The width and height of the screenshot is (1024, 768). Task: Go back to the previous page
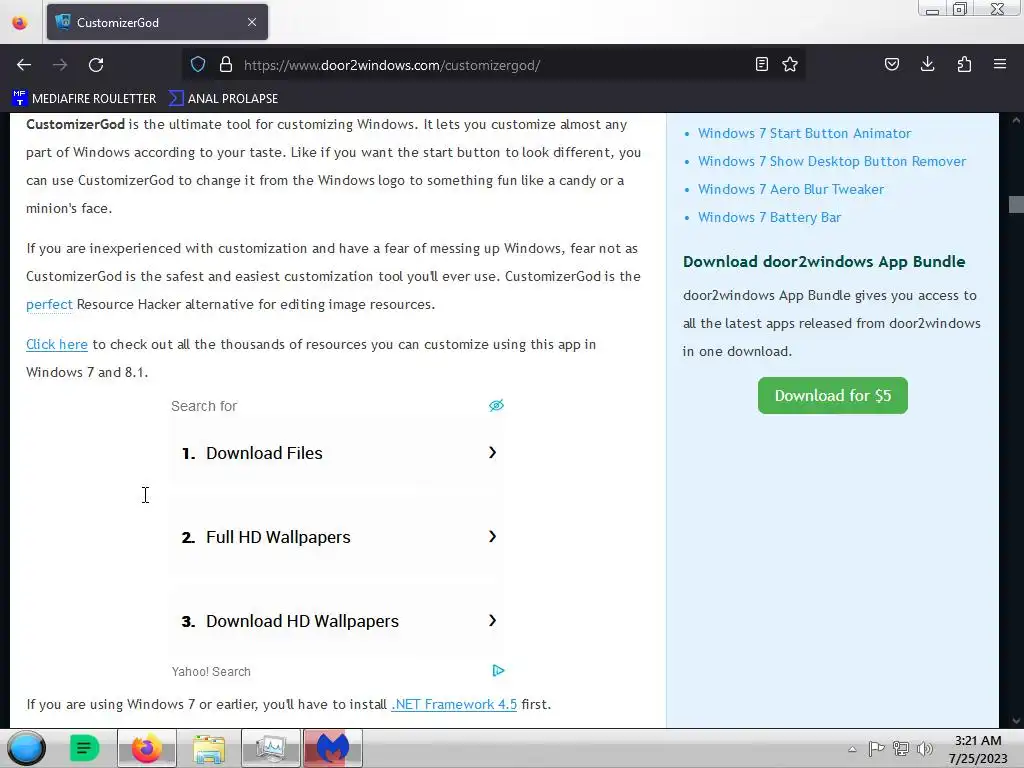pyautogui.click(x=24, y=65)
